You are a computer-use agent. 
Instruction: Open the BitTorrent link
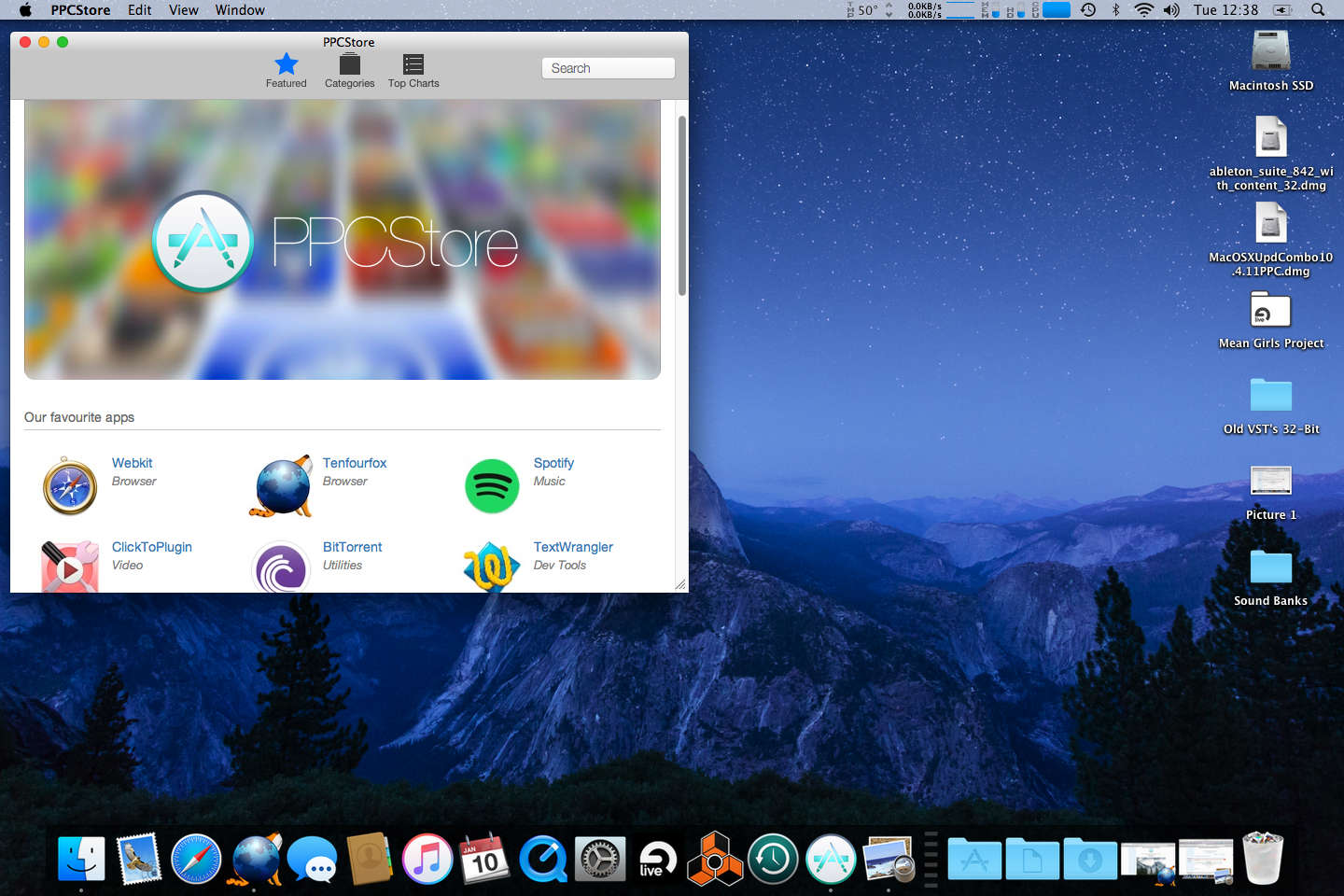click(352, 547)
